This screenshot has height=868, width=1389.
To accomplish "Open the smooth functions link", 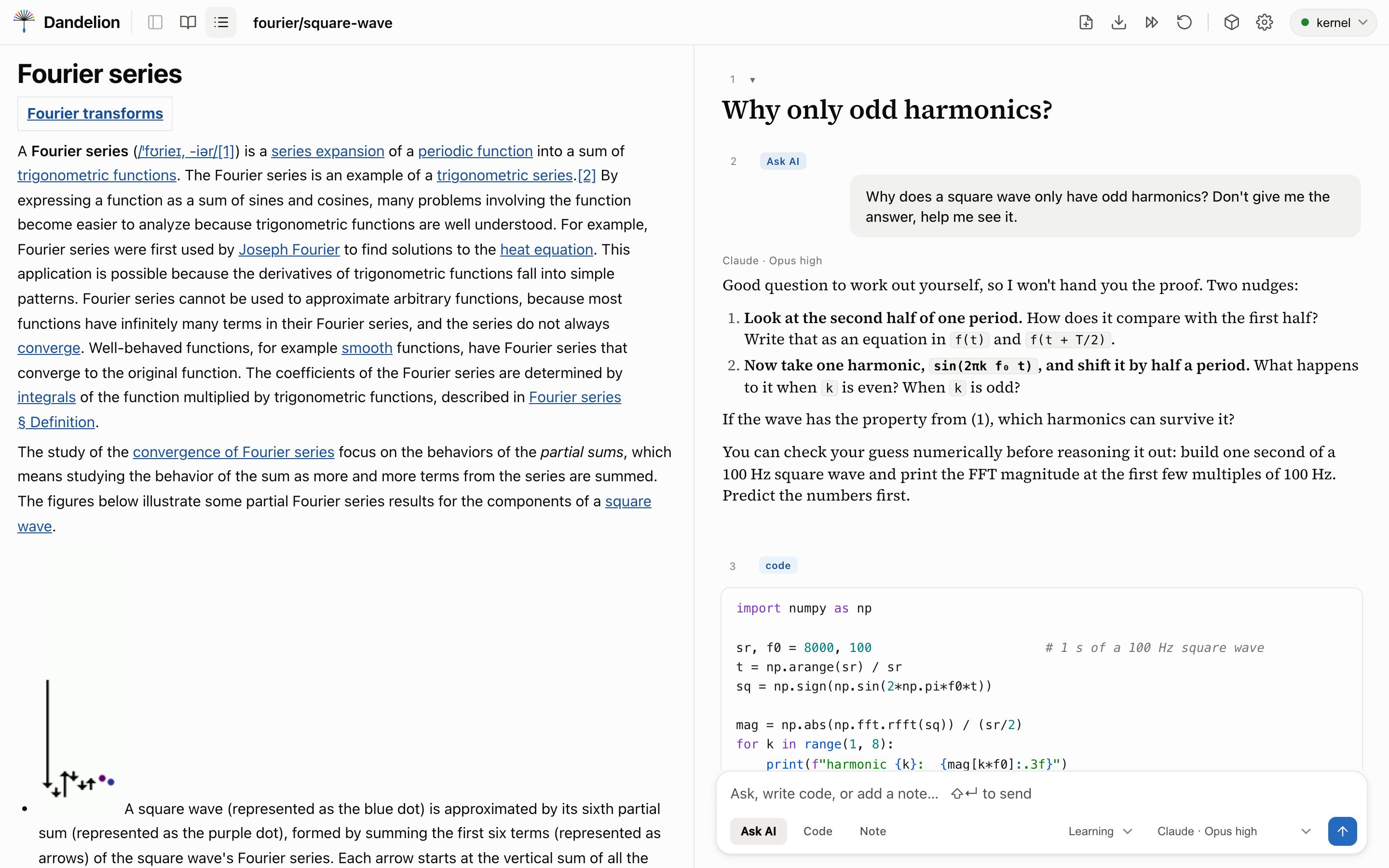I will (x=367, y=348).
